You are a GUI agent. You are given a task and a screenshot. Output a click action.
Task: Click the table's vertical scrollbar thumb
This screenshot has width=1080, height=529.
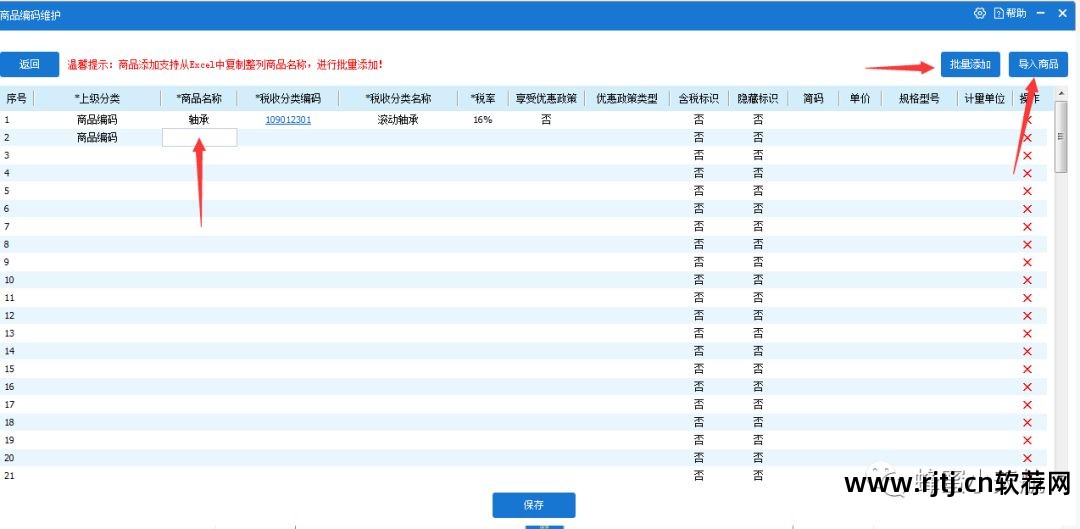(x=1061, y=138)
